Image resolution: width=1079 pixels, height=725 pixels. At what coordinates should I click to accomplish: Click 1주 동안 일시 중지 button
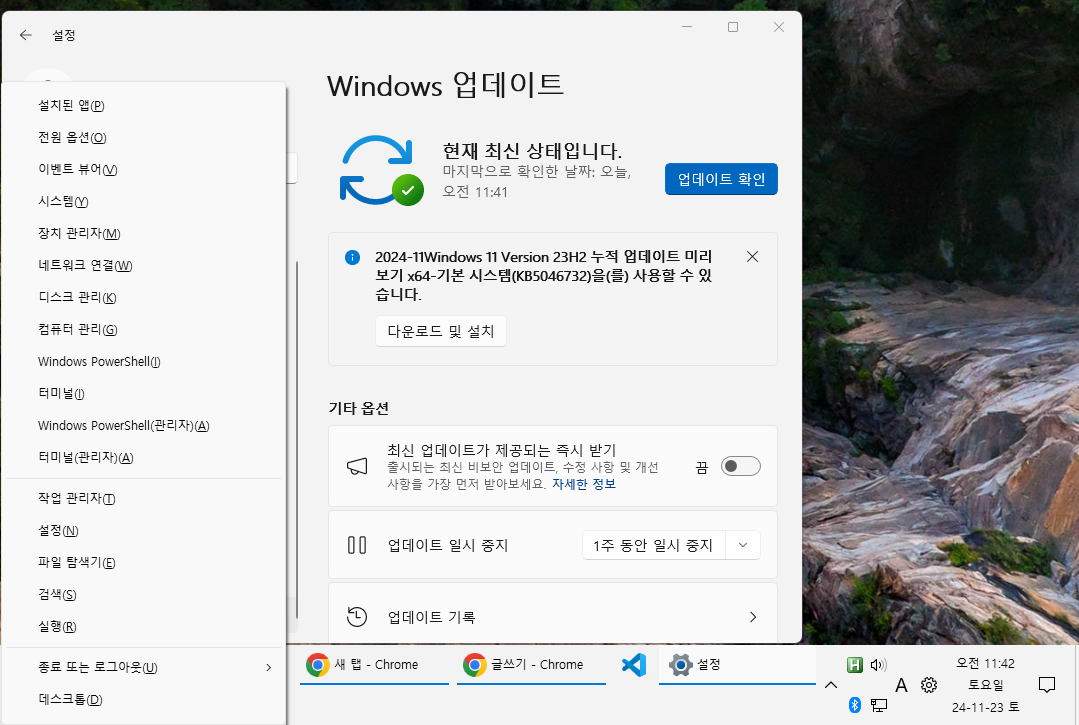653,545
